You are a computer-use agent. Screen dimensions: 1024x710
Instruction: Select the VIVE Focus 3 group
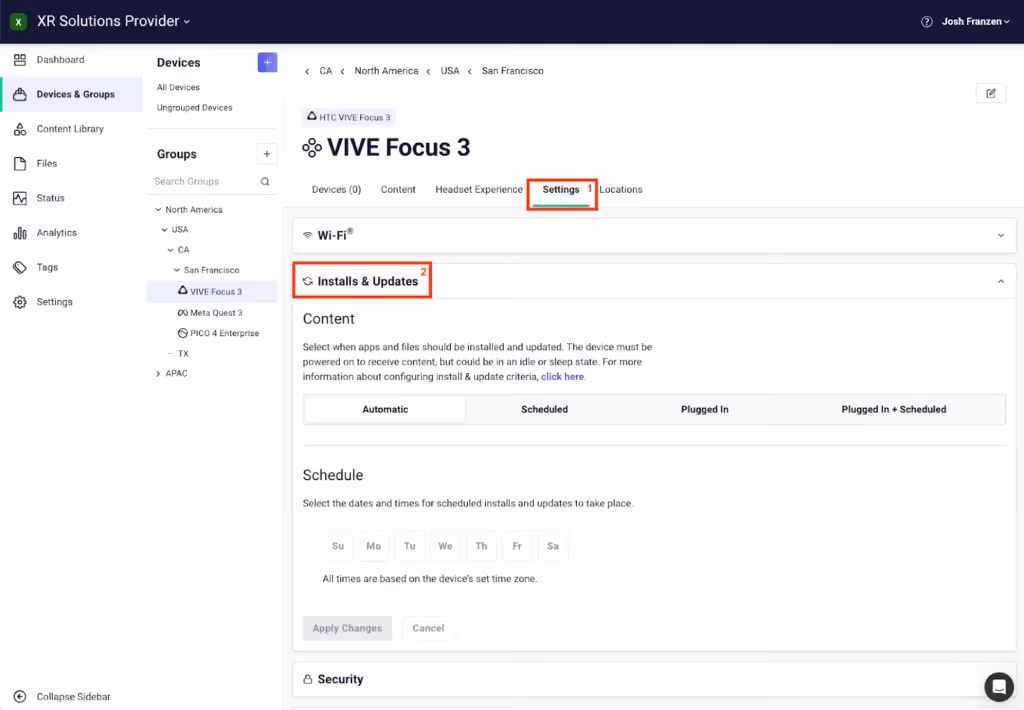pos(212,291)
